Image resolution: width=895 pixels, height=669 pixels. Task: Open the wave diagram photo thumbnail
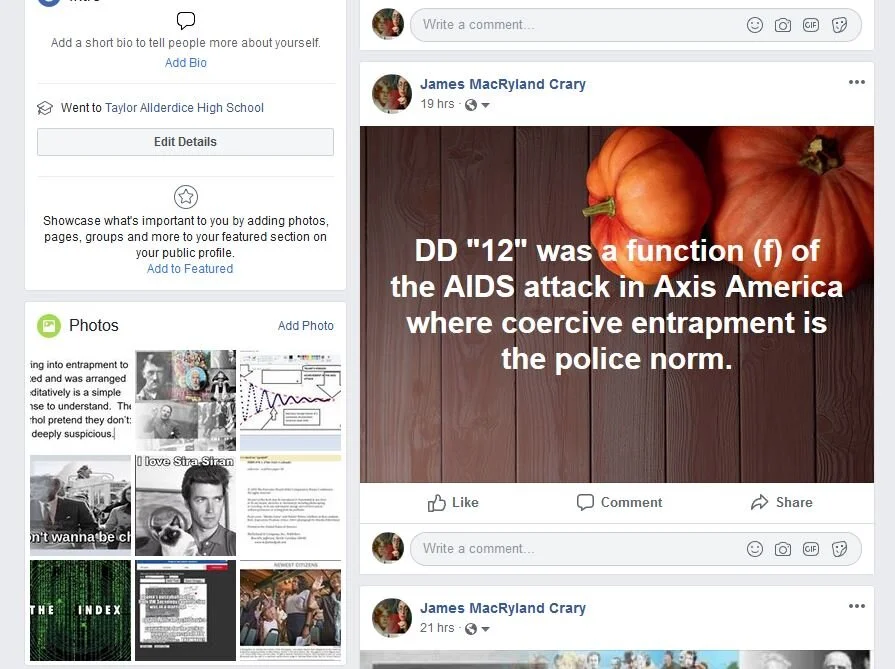[291, 400]
